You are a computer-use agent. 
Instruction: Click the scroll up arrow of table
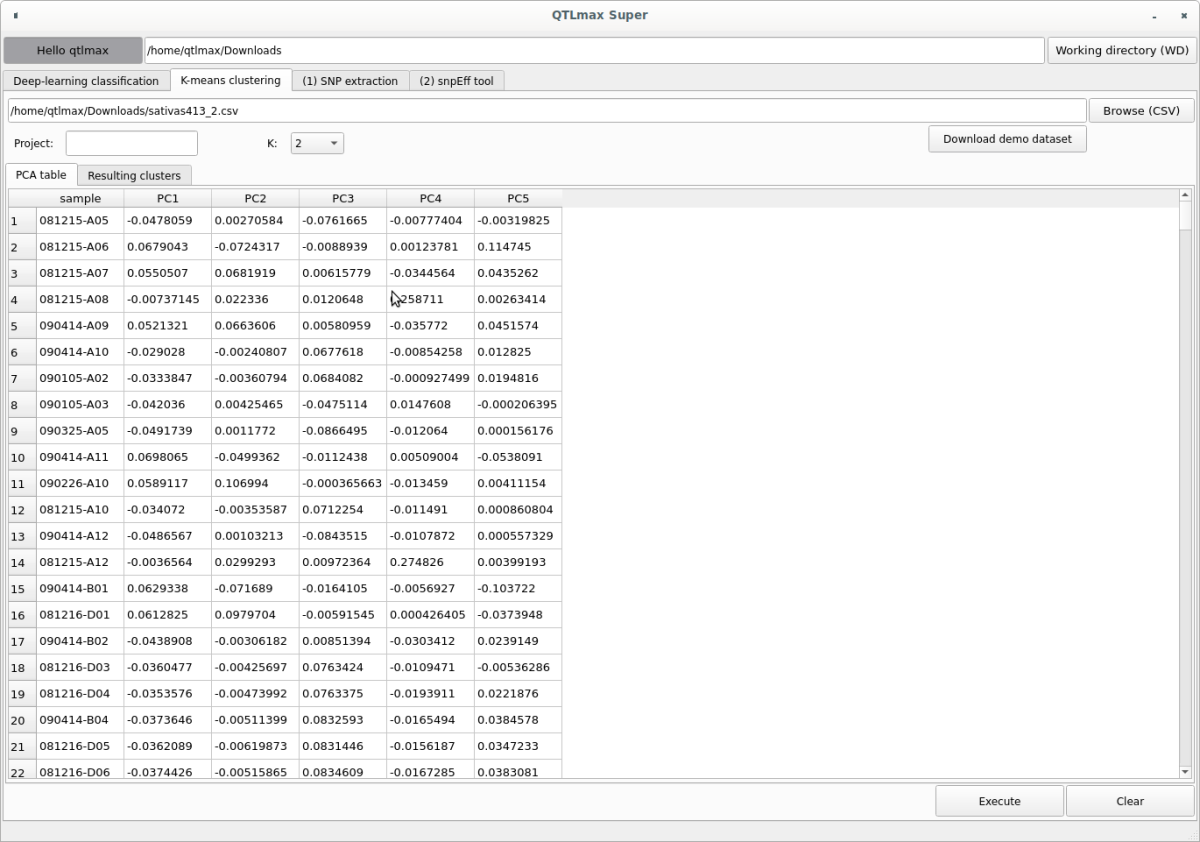pyautogui.click(x=1186, y=195)
